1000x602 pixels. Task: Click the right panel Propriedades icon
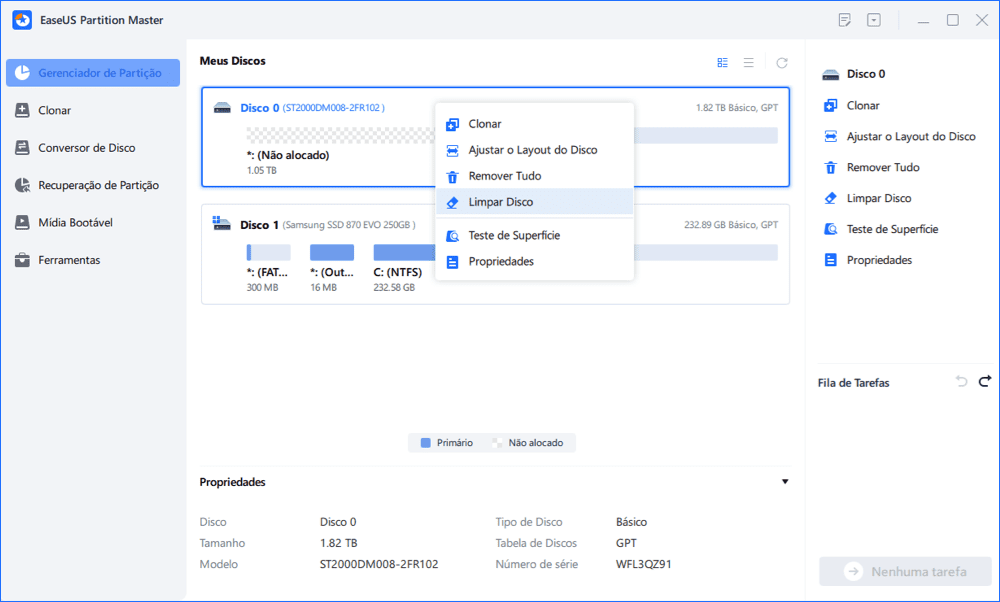coord(830,260)
